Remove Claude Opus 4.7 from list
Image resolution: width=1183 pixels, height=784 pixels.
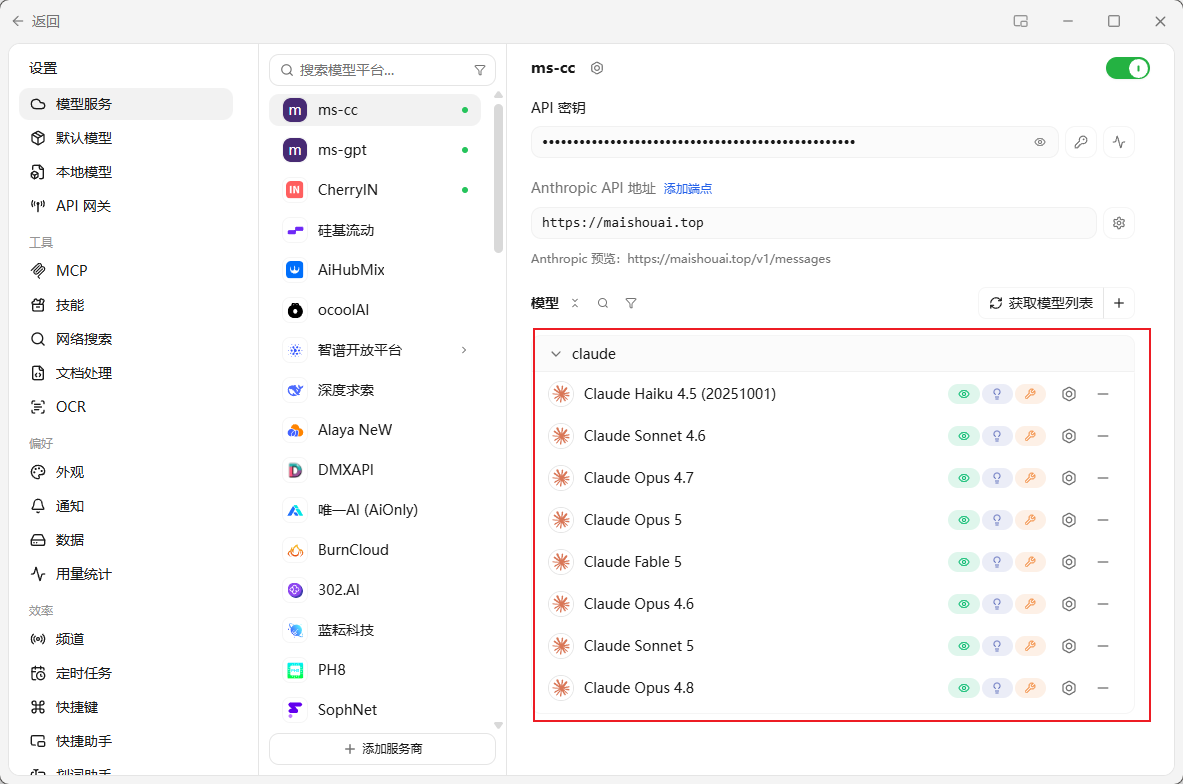tap(1103, 478)
